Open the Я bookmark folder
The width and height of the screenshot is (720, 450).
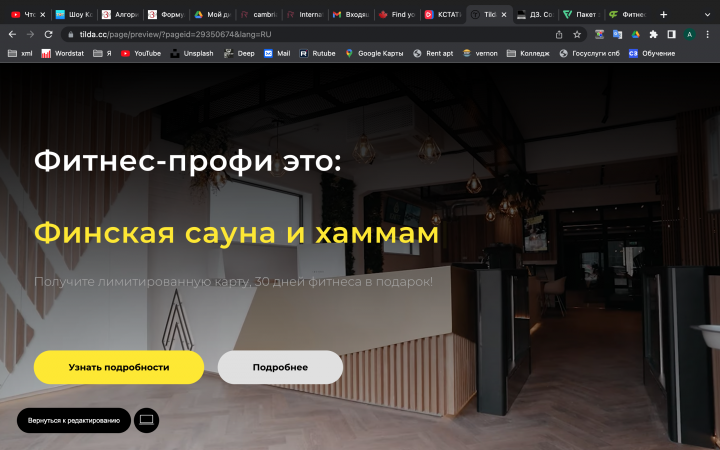[x=102, y=53]
